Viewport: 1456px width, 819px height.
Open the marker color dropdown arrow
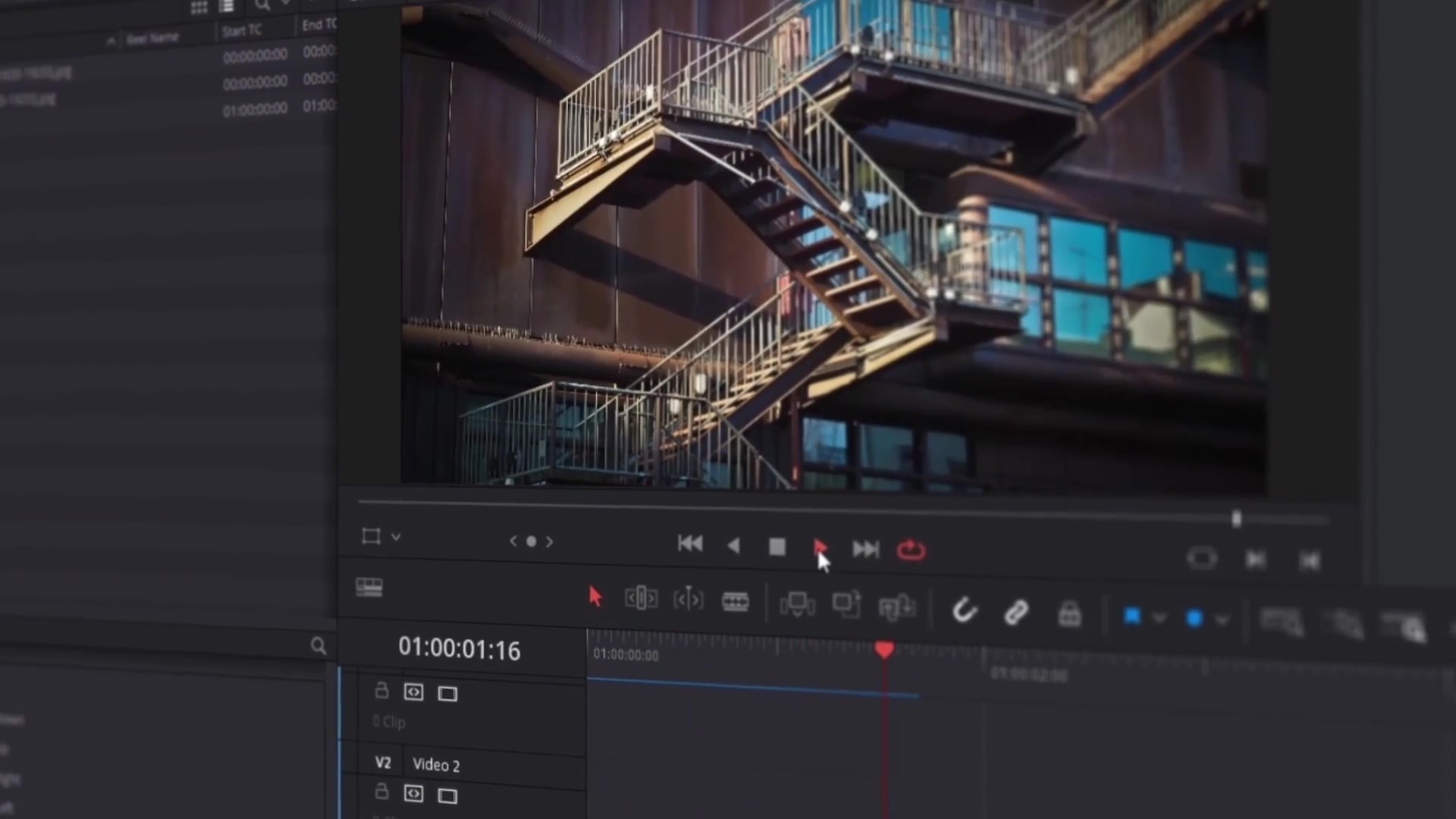pos(1222,620)
